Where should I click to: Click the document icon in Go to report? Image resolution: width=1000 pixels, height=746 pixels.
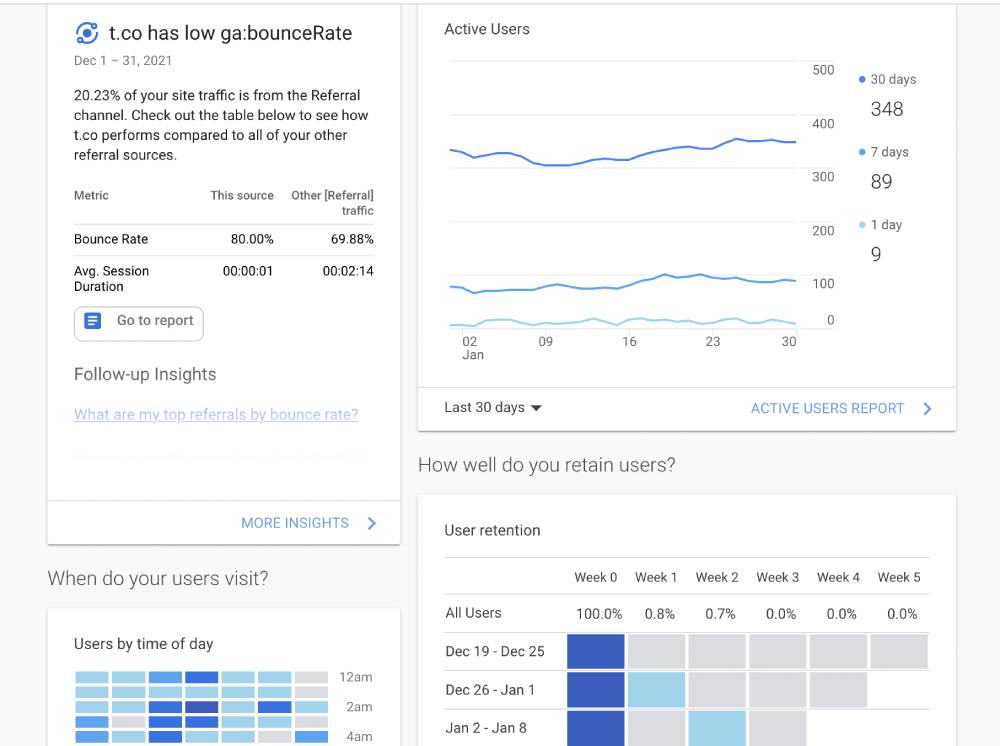pyautogui.click(x=92, y=321)
